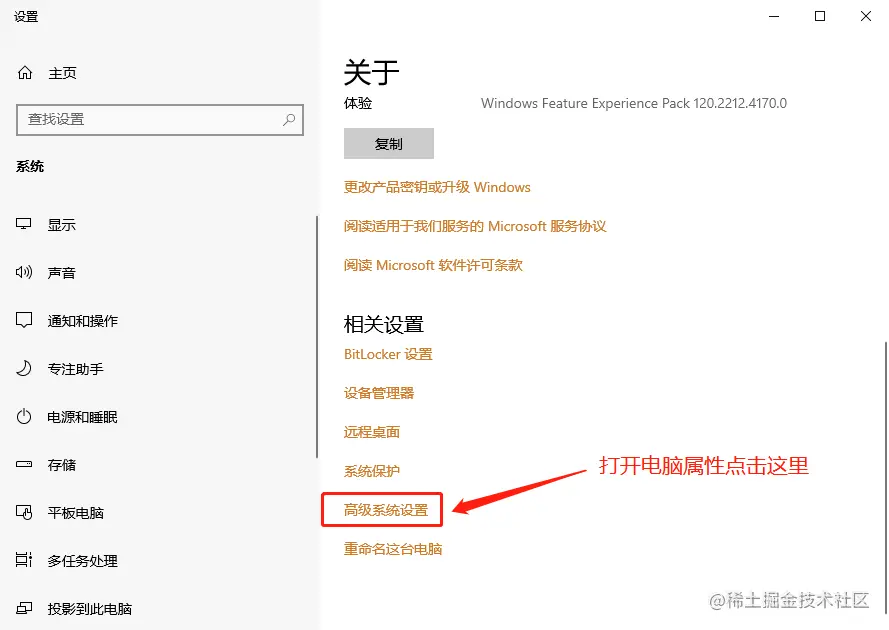Open 投影到此电脑 settings
This screenshot has width=889, height=630.
coord(90,609)
